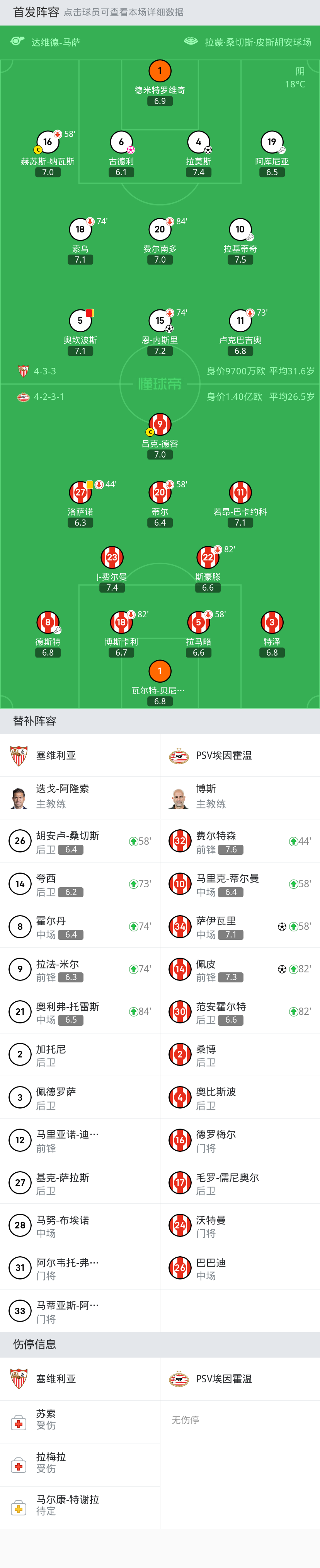Open Sevilla crest in substitutes section
The image size is (320, 1568).
click(19, 755)
